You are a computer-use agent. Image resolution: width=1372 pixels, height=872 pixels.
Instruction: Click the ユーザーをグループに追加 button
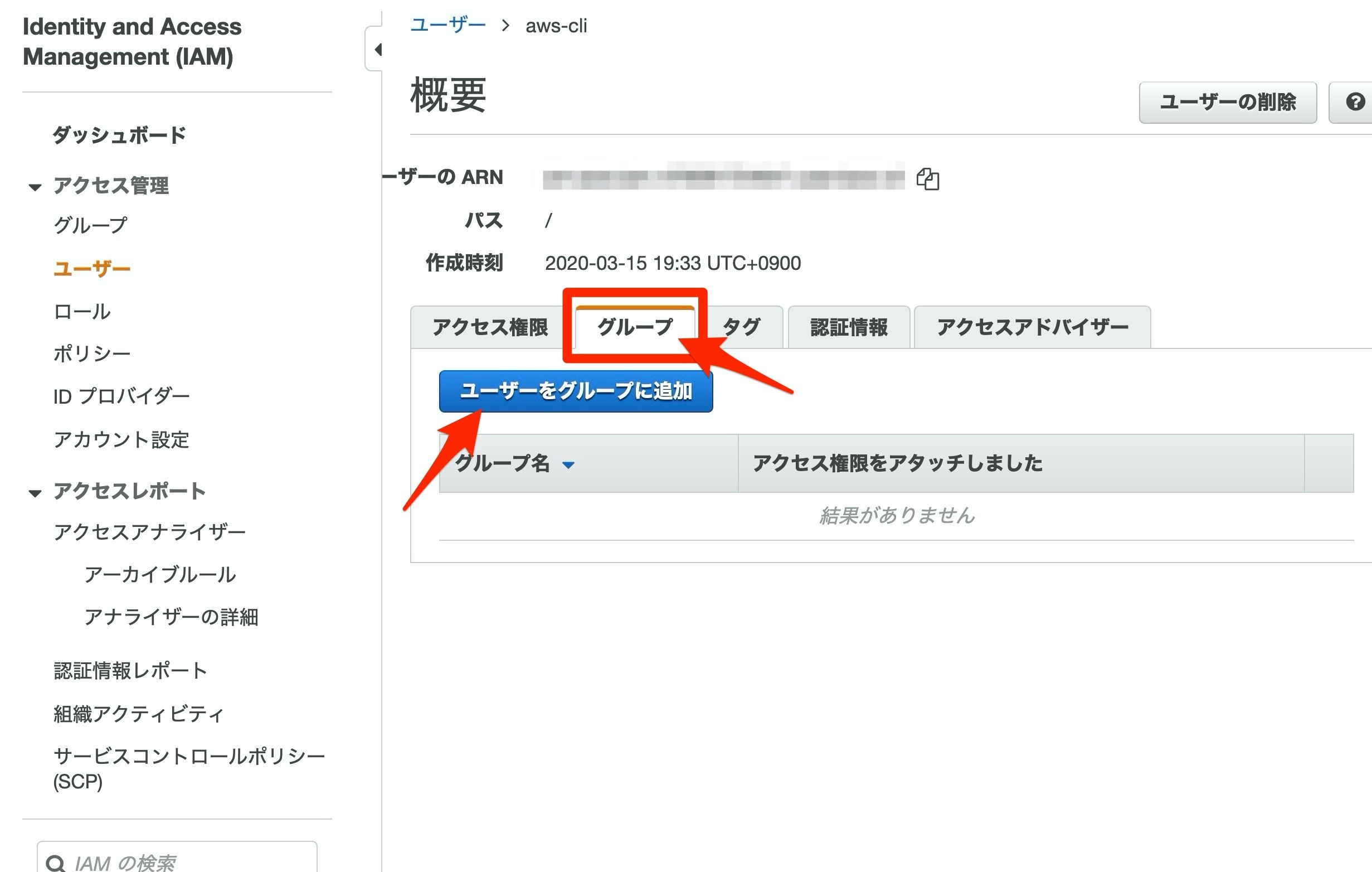point(576,391)
